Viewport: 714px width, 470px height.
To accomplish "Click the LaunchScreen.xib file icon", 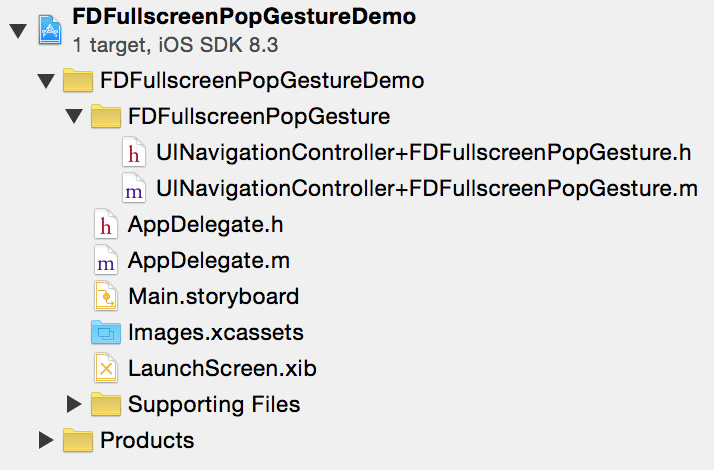I will (x=106, y=368).
